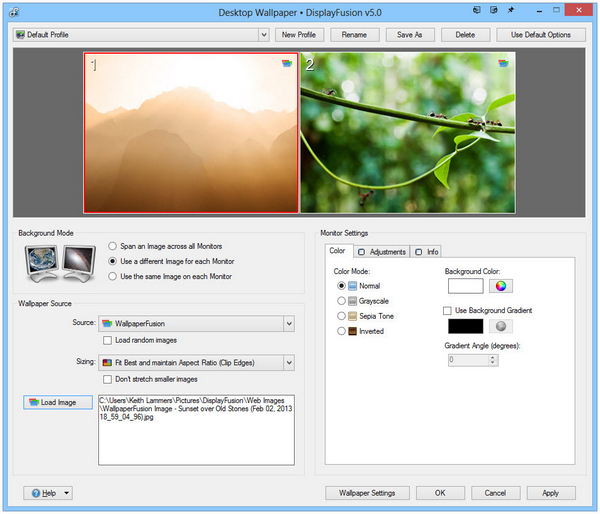Screen dimensions: 600x514
Task: Click WallpaperFusion icon on monitor 1 preview
Action: click(287, 63)
